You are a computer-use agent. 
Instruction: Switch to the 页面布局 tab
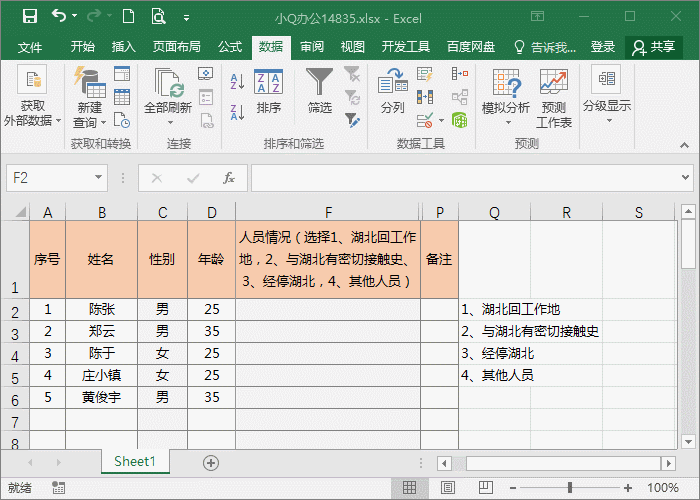(177, 47)
